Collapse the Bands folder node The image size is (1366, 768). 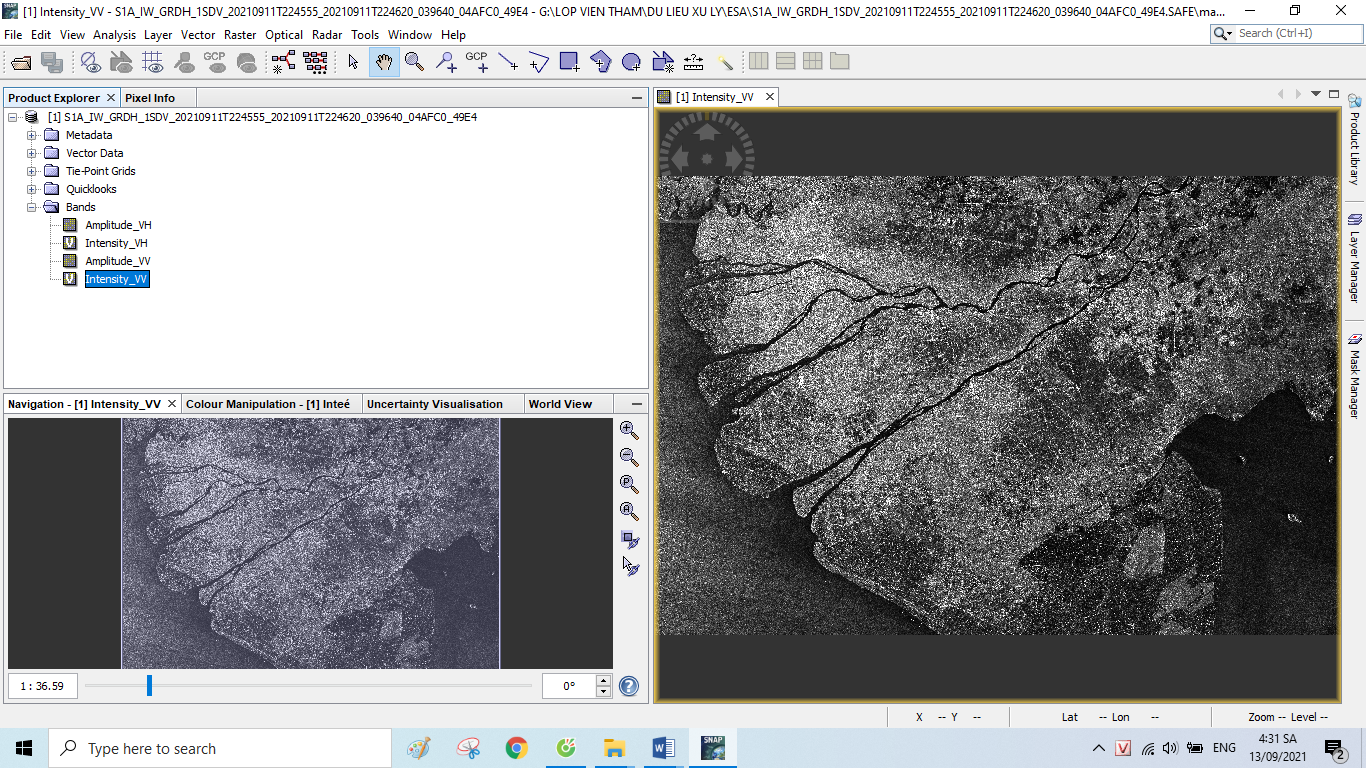[31, 207]
